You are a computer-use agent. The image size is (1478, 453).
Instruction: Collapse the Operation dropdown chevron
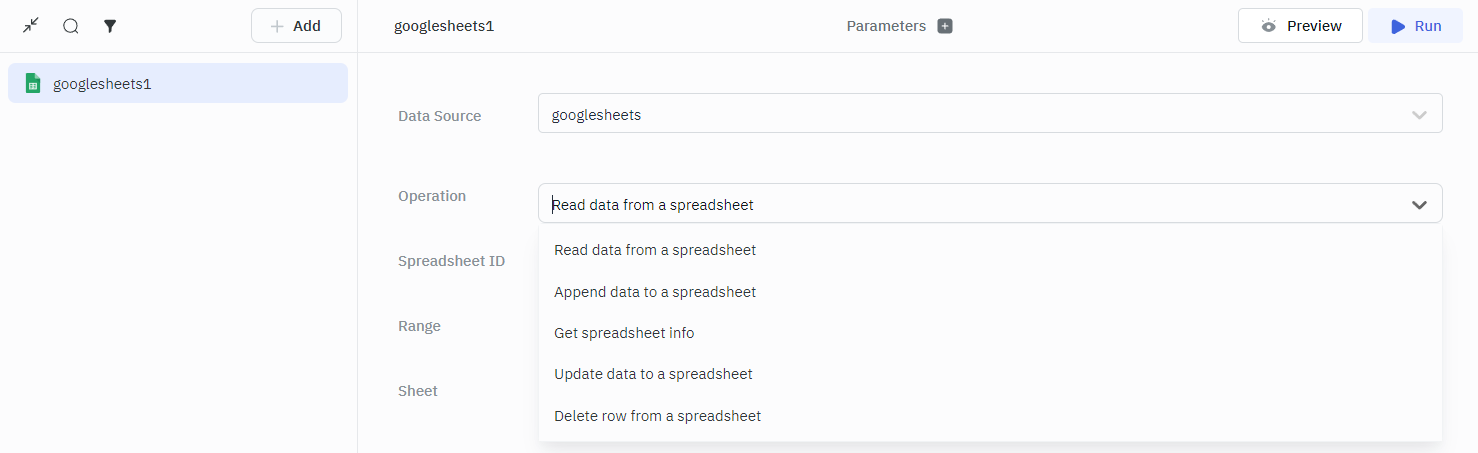coord(1419,205)
